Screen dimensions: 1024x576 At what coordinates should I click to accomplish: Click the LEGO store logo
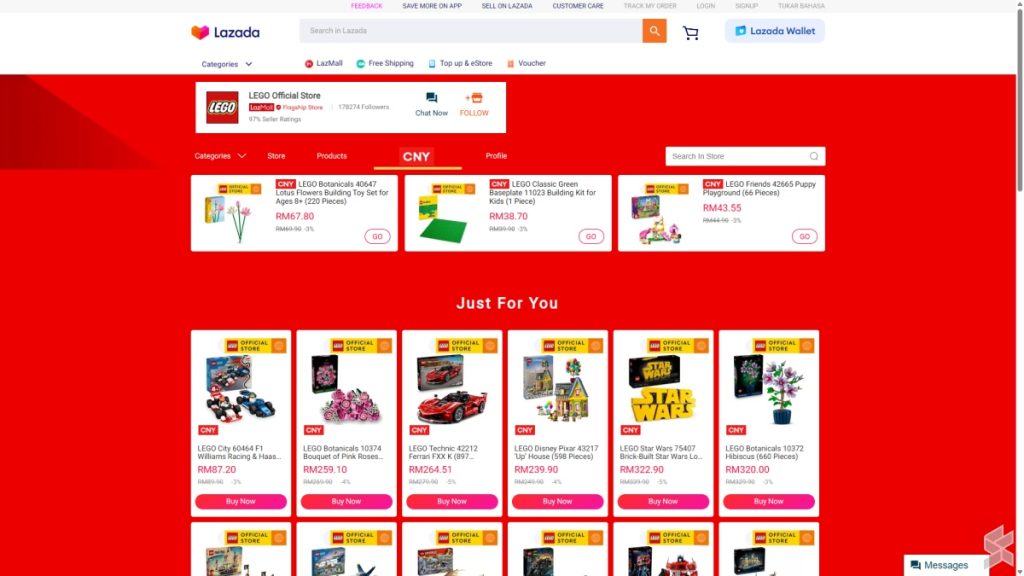[222, 108]
